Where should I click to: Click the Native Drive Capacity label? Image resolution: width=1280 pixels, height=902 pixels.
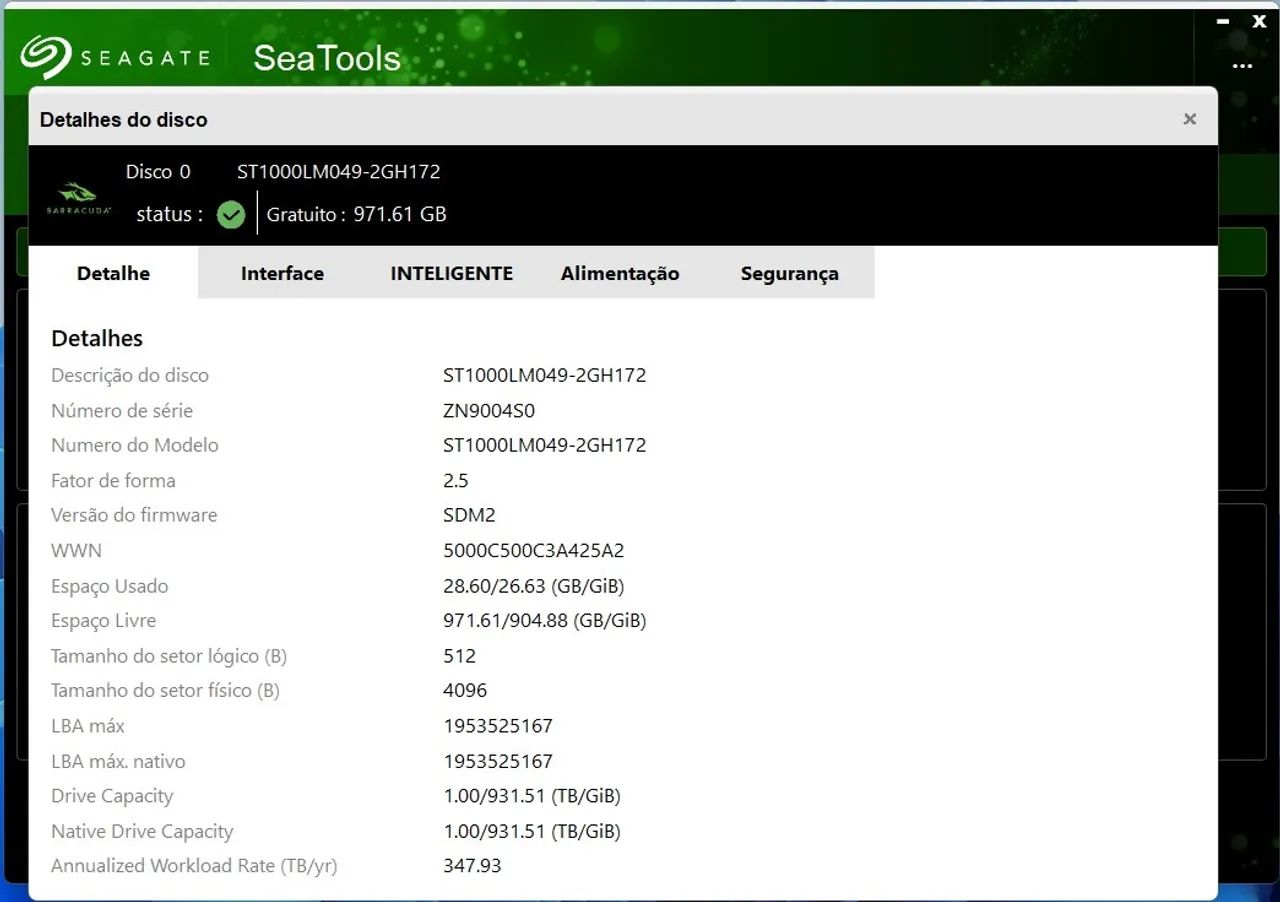142,831
